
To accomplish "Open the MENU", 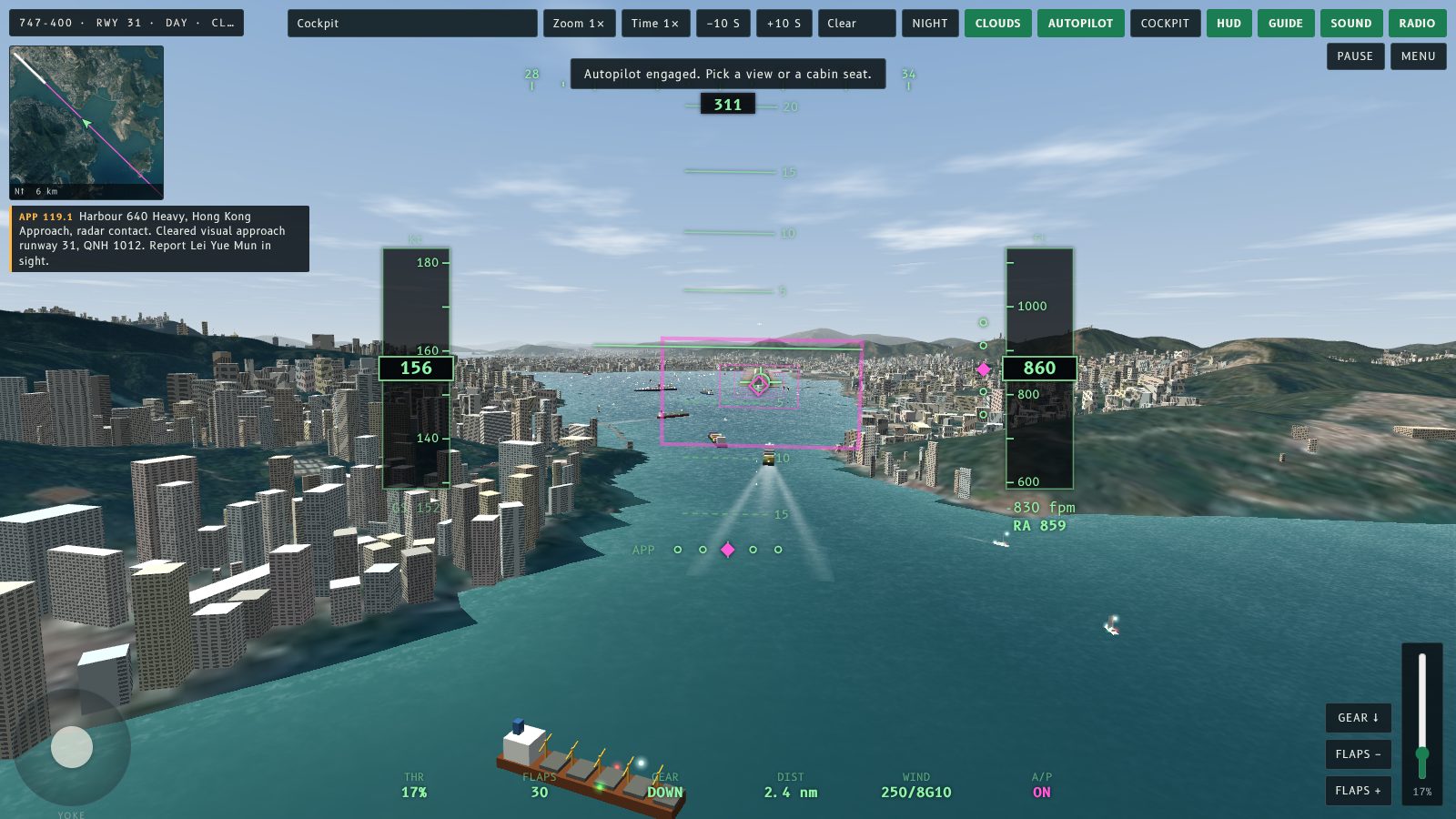I will [x=1418, y=56].
